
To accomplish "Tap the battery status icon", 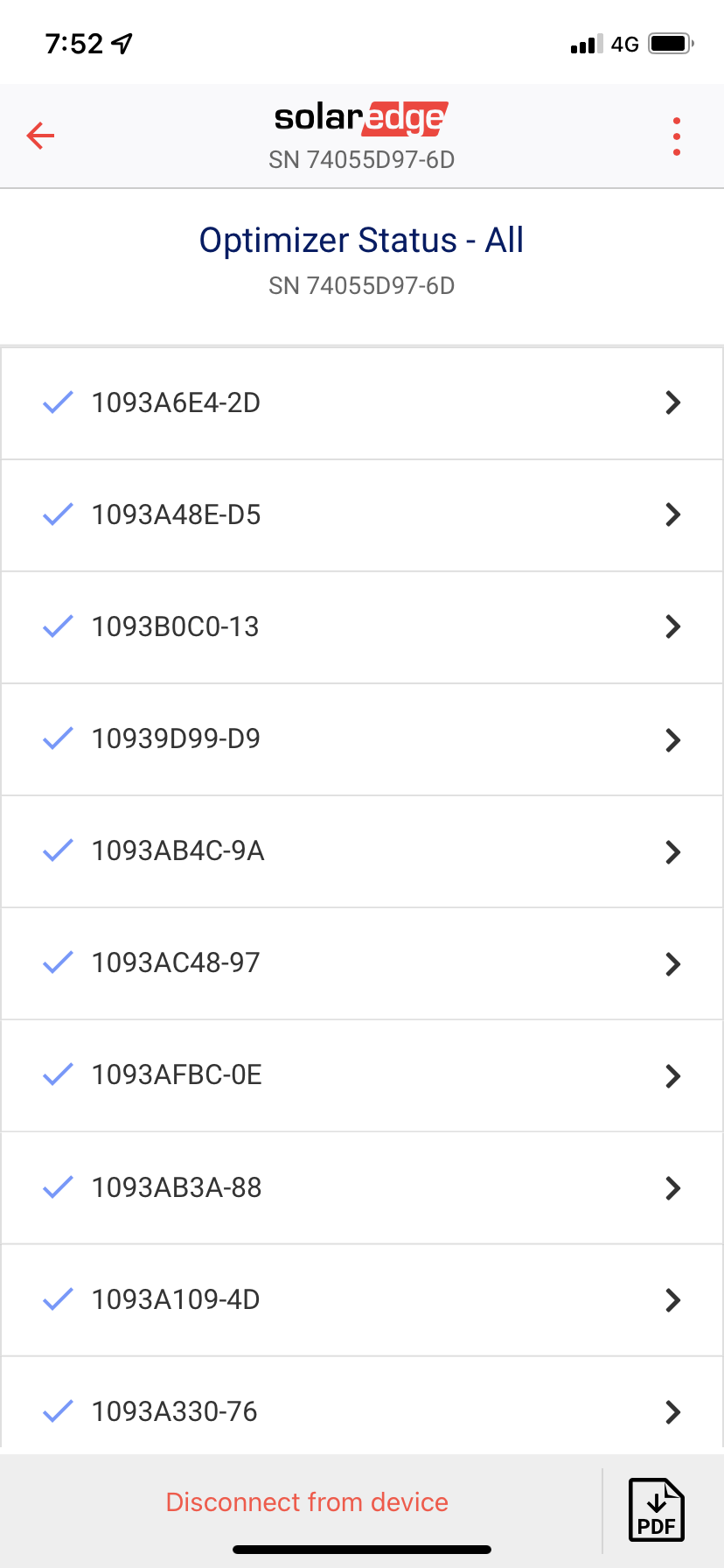I will click(671, 43).
